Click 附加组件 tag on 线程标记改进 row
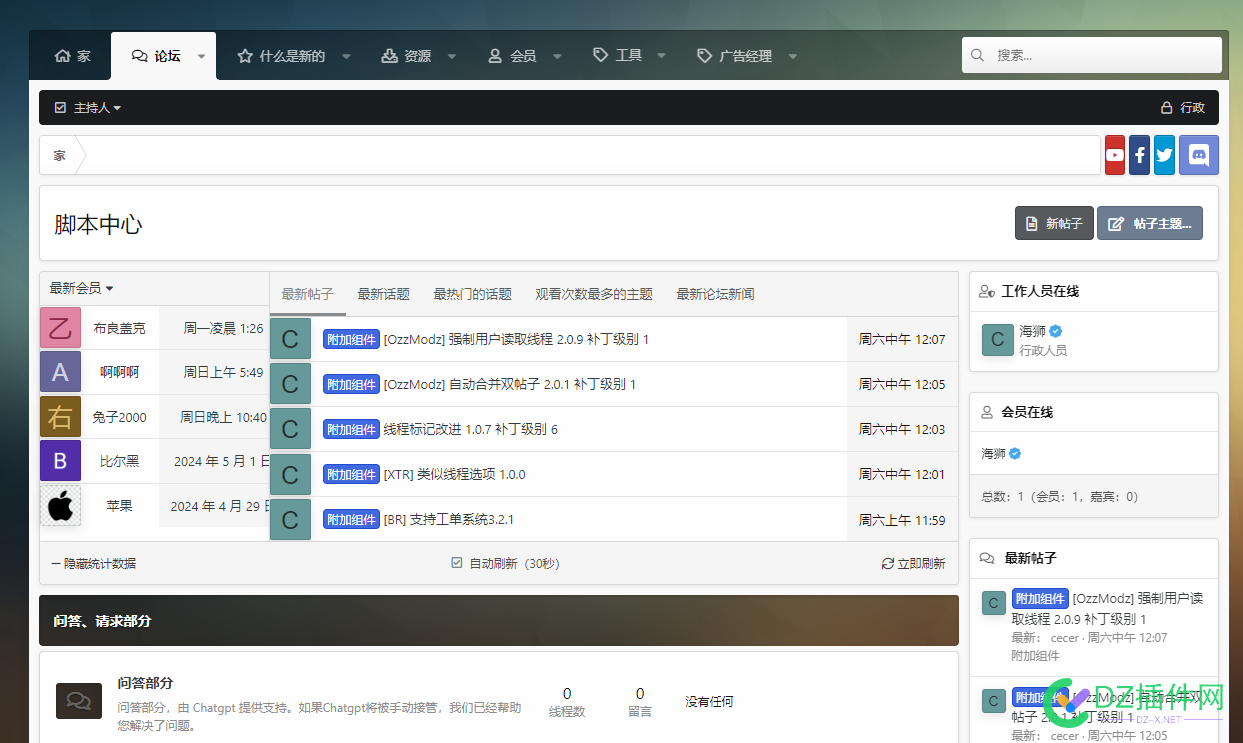This screenshot has height=743, width=1243. click(351, 429)
